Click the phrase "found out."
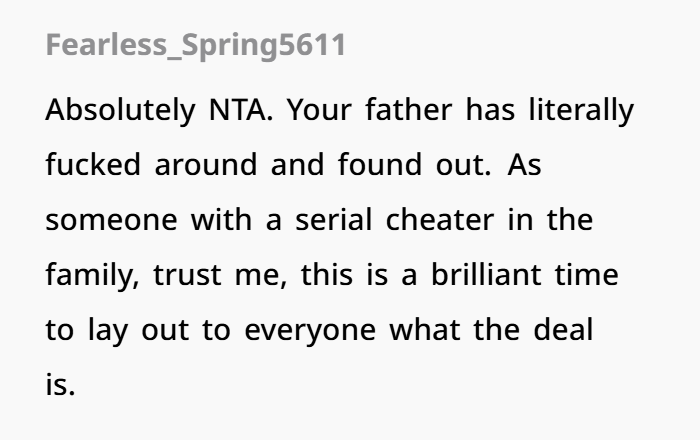 (x=415, y=164)
